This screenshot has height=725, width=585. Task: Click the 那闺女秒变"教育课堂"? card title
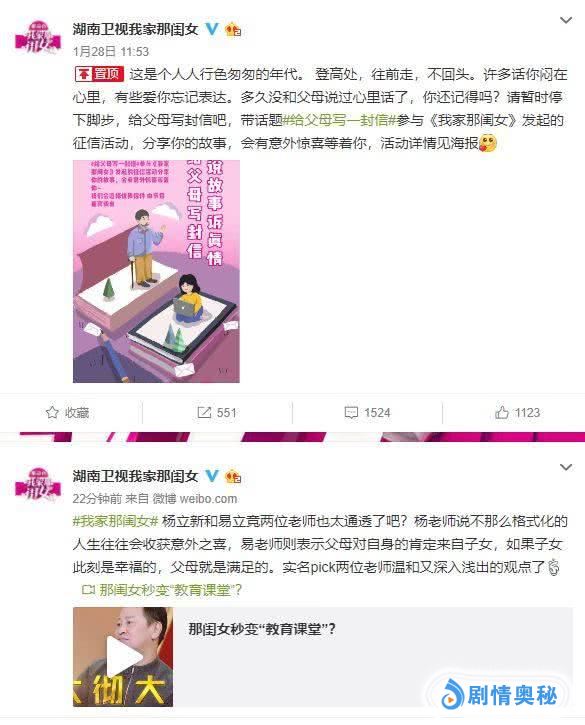click(x=262, y=629)
